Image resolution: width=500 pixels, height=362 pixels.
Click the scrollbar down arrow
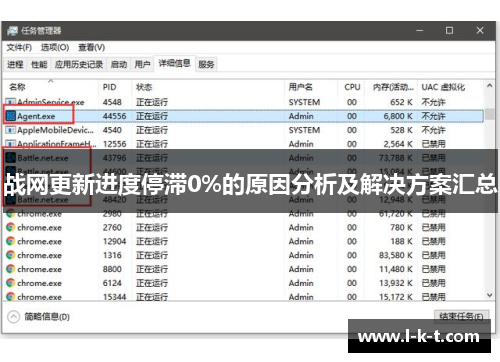tap(489, 295)
